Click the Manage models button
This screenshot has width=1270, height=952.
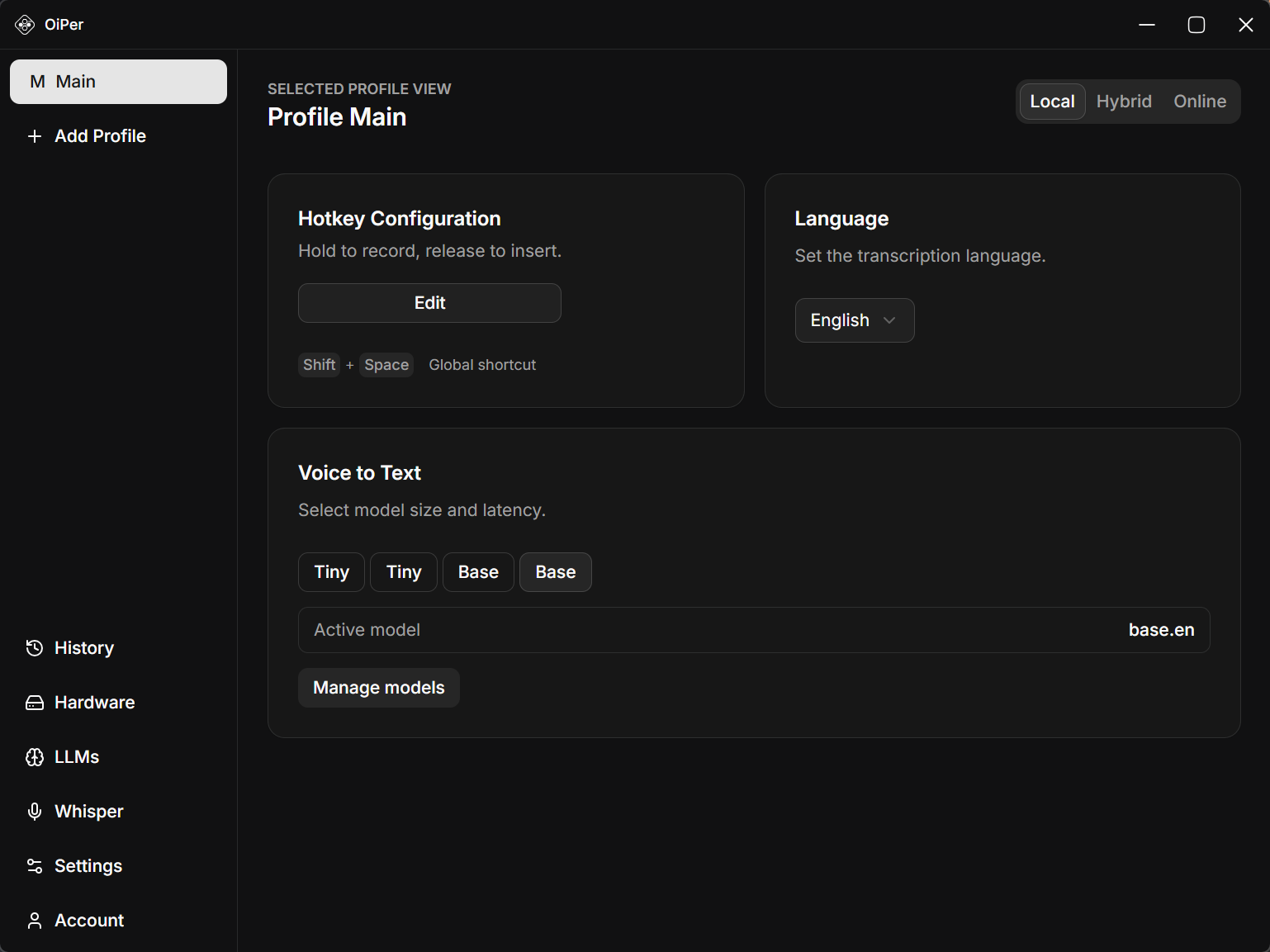[378, 688]
